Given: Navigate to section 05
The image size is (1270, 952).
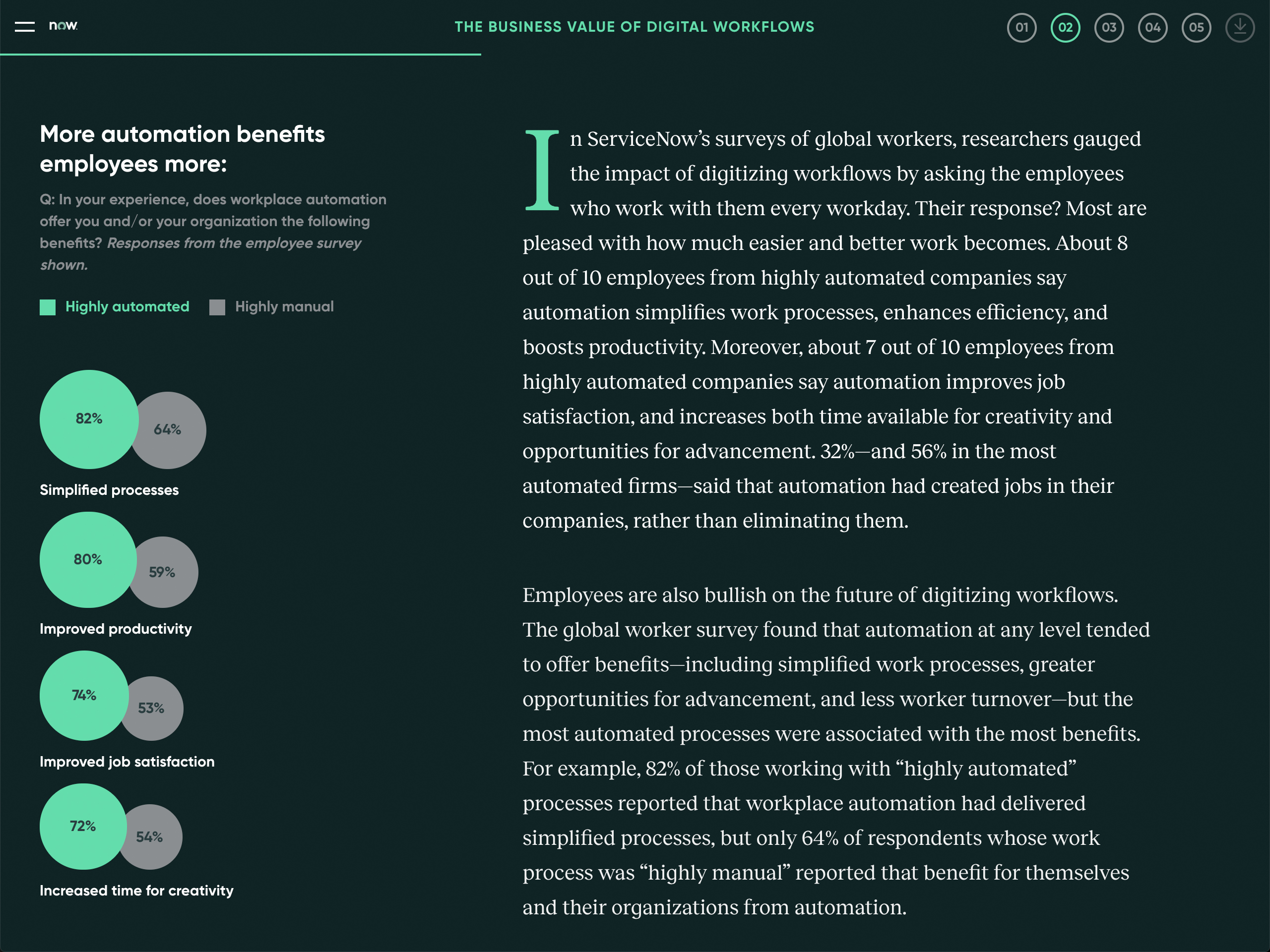Looking at the screenshot, I should point(1196,26).
